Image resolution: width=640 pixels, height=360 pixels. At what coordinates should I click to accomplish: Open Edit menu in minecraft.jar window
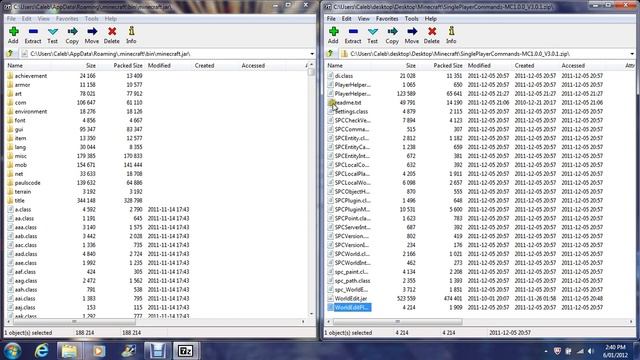click(27, 19)
